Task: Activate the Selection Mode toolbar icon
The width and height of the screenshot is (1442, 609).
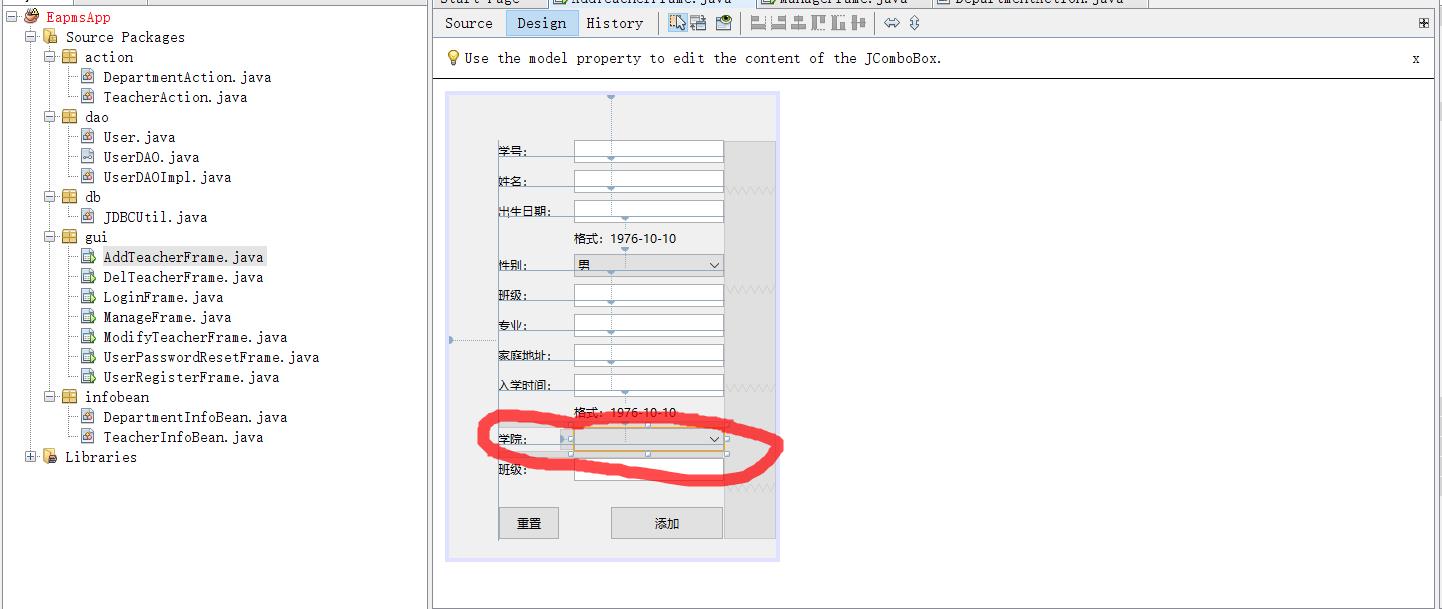Action: click(678, 23)
